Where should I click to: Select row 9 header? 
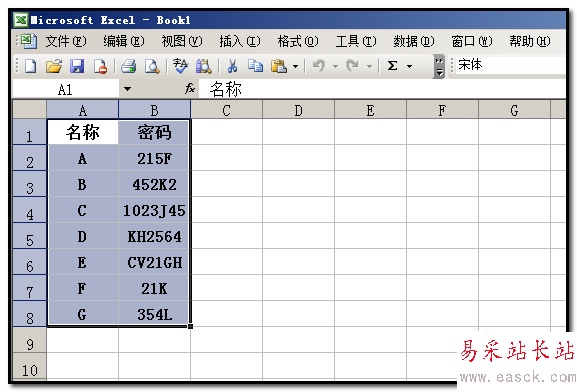[29, 340]
